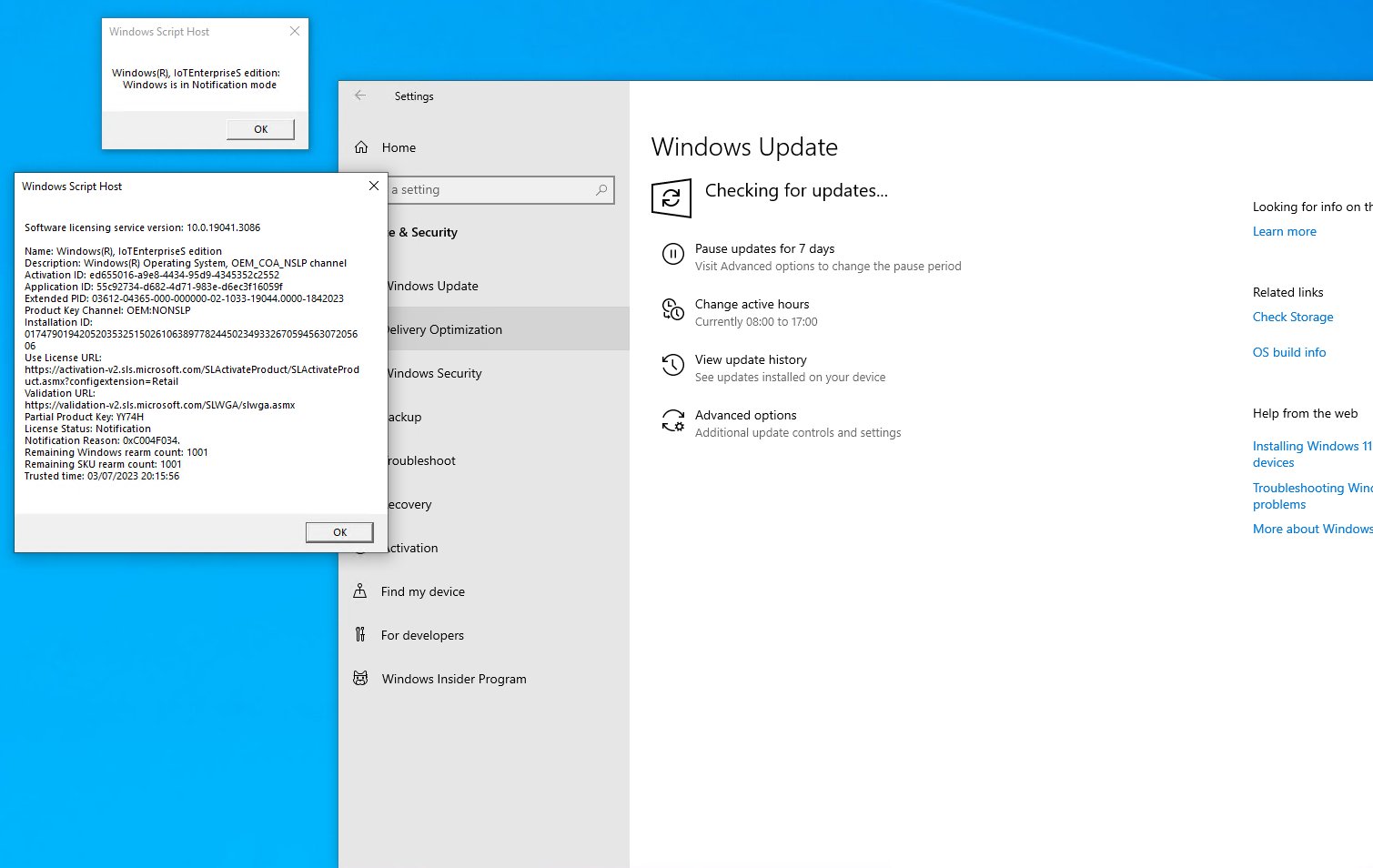Image resolution: width=1373 pixels, height=868 pixels.
Task: Close the small Windows Script Host dialog
Action: point(294,31)
